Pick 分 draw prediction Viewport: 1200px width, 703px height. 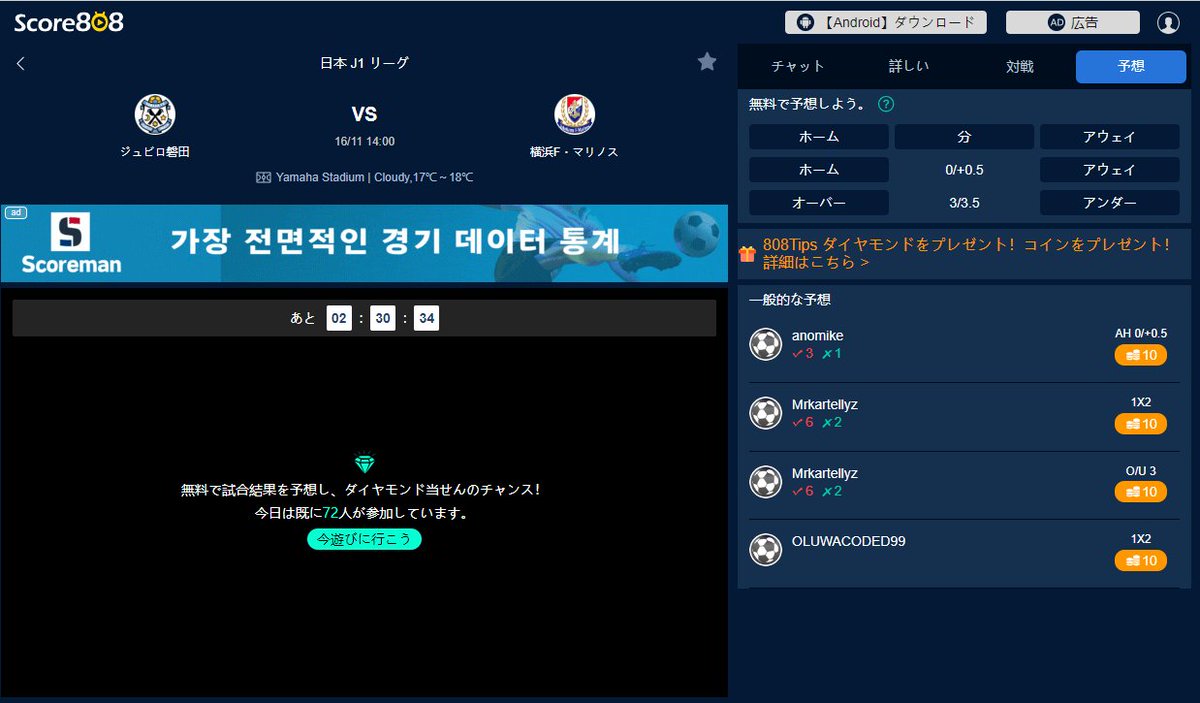(x=964, y=137)
